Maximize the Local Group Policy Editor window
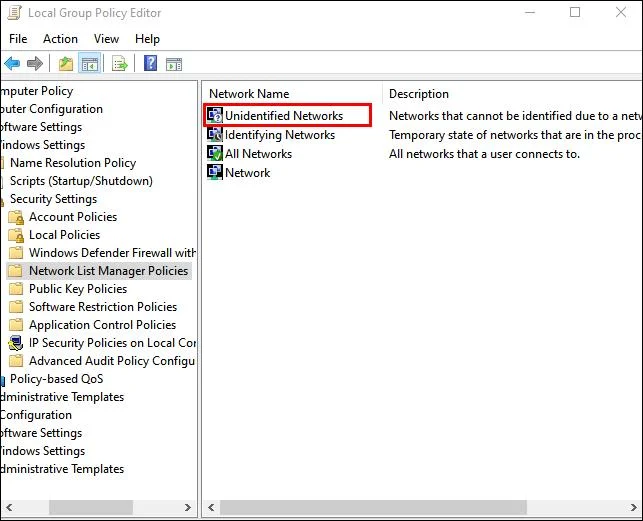The height and width of the screenshot is (521, 643). pyautogui.click(x=575, y=12)
